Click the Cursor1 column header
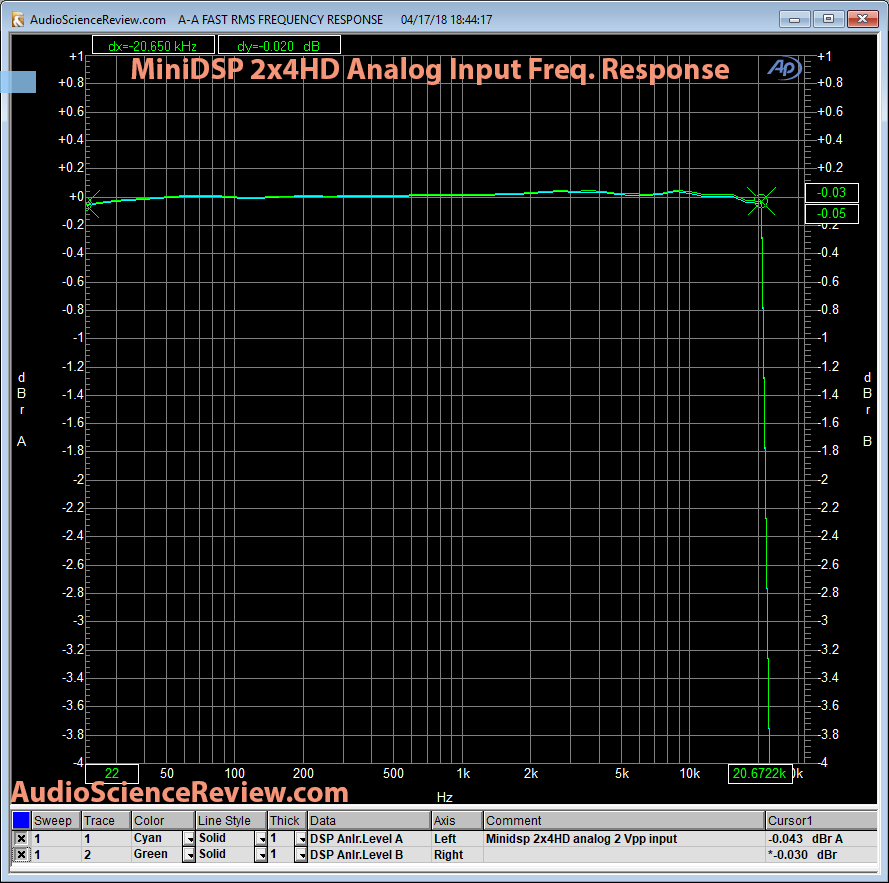The image size is (889, 883). pyautogui.click(x=822, y=821)
